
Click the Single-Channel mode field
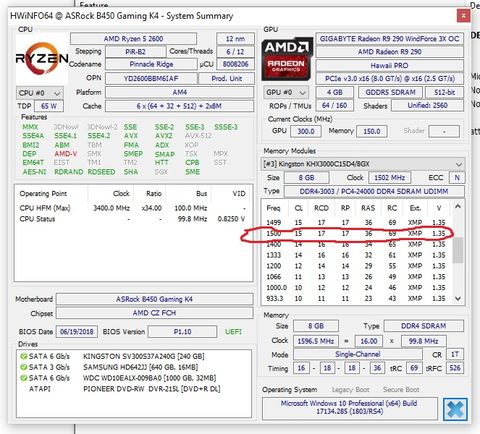tap(358, 354)
